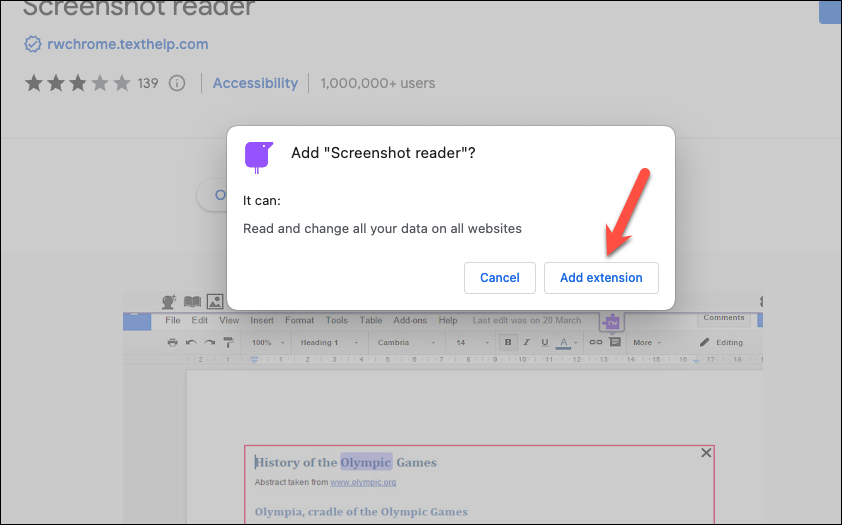
Task: Open the Tools menu in Docs preview
Action: point(337,320)
